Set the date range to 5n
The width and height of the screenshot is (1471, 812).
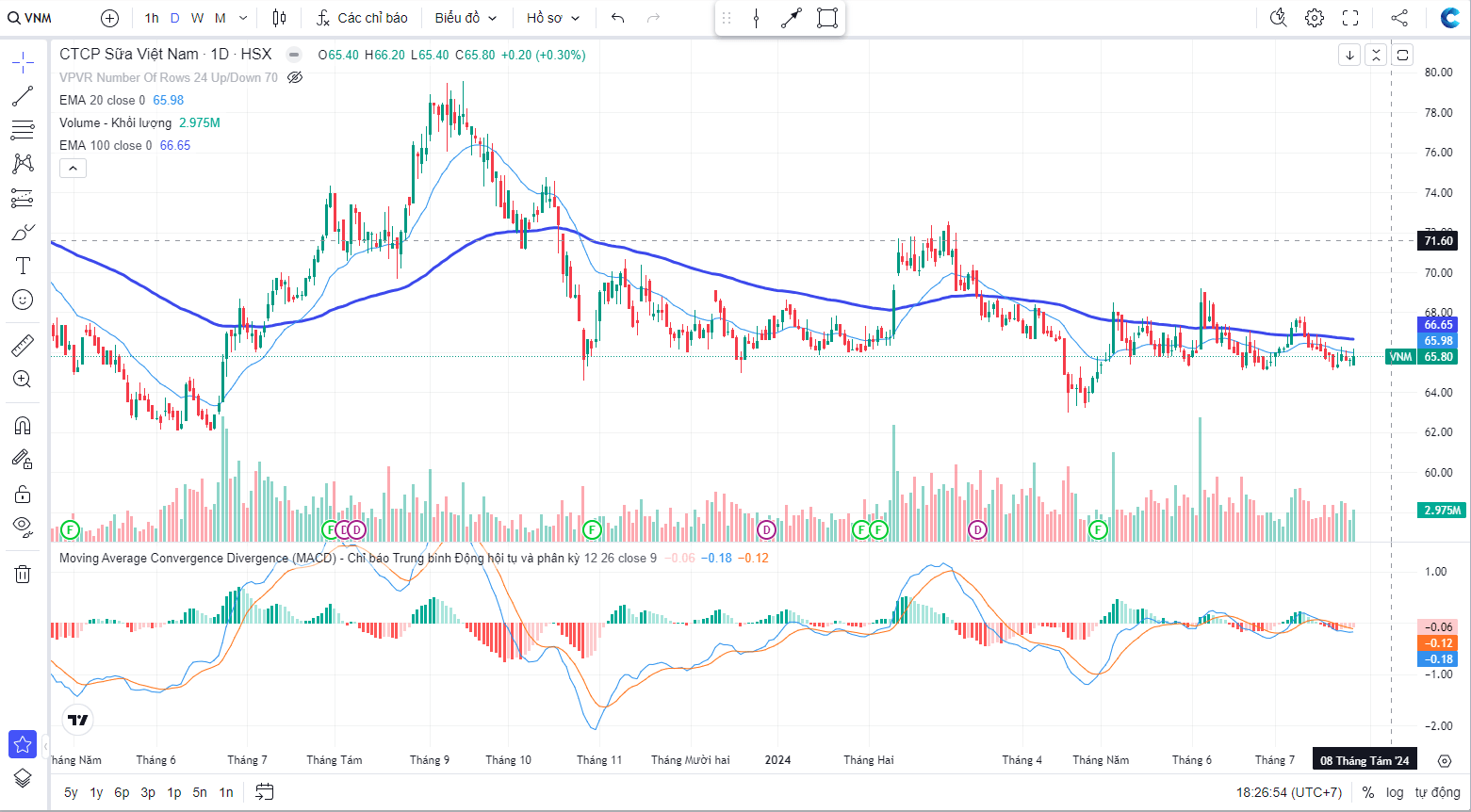200,792
